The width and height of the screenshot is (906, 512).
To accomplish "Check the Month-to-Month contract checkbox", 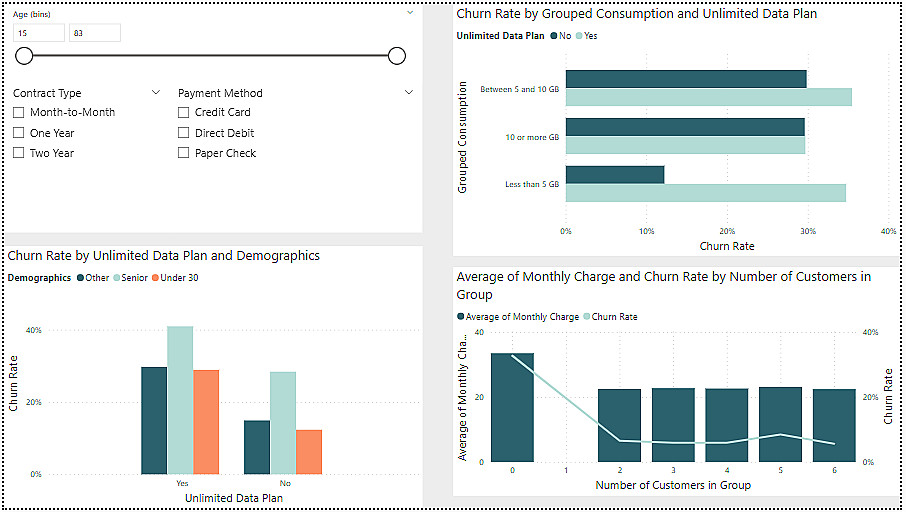I will [19, 113].
